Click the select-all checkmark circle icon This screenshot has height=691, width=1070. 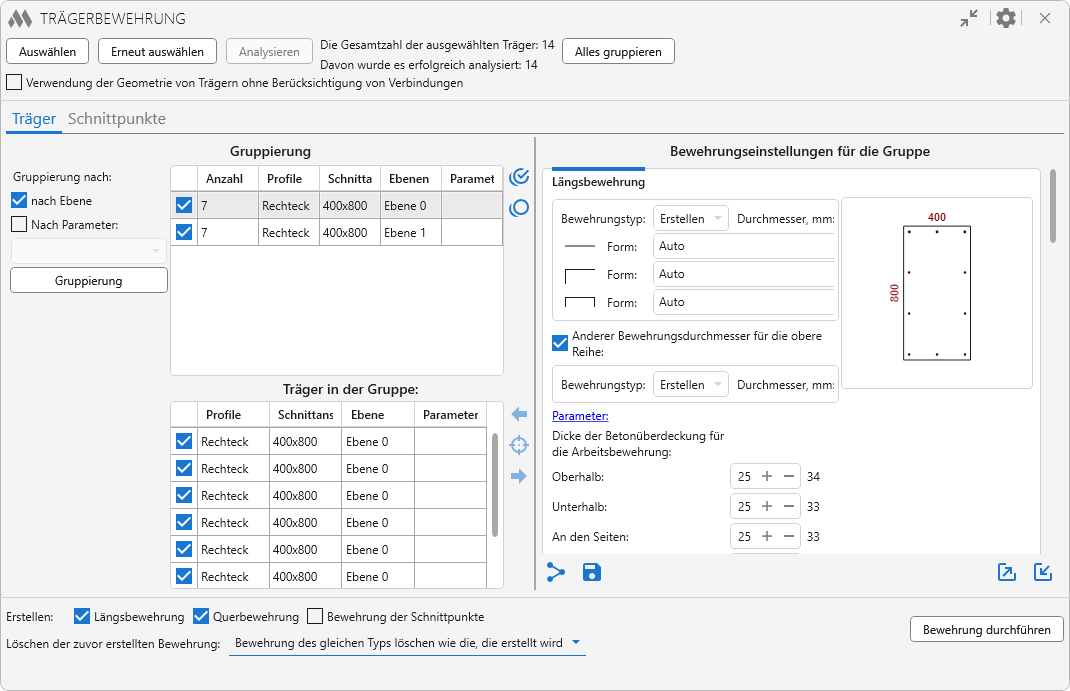tap(519, 177)
